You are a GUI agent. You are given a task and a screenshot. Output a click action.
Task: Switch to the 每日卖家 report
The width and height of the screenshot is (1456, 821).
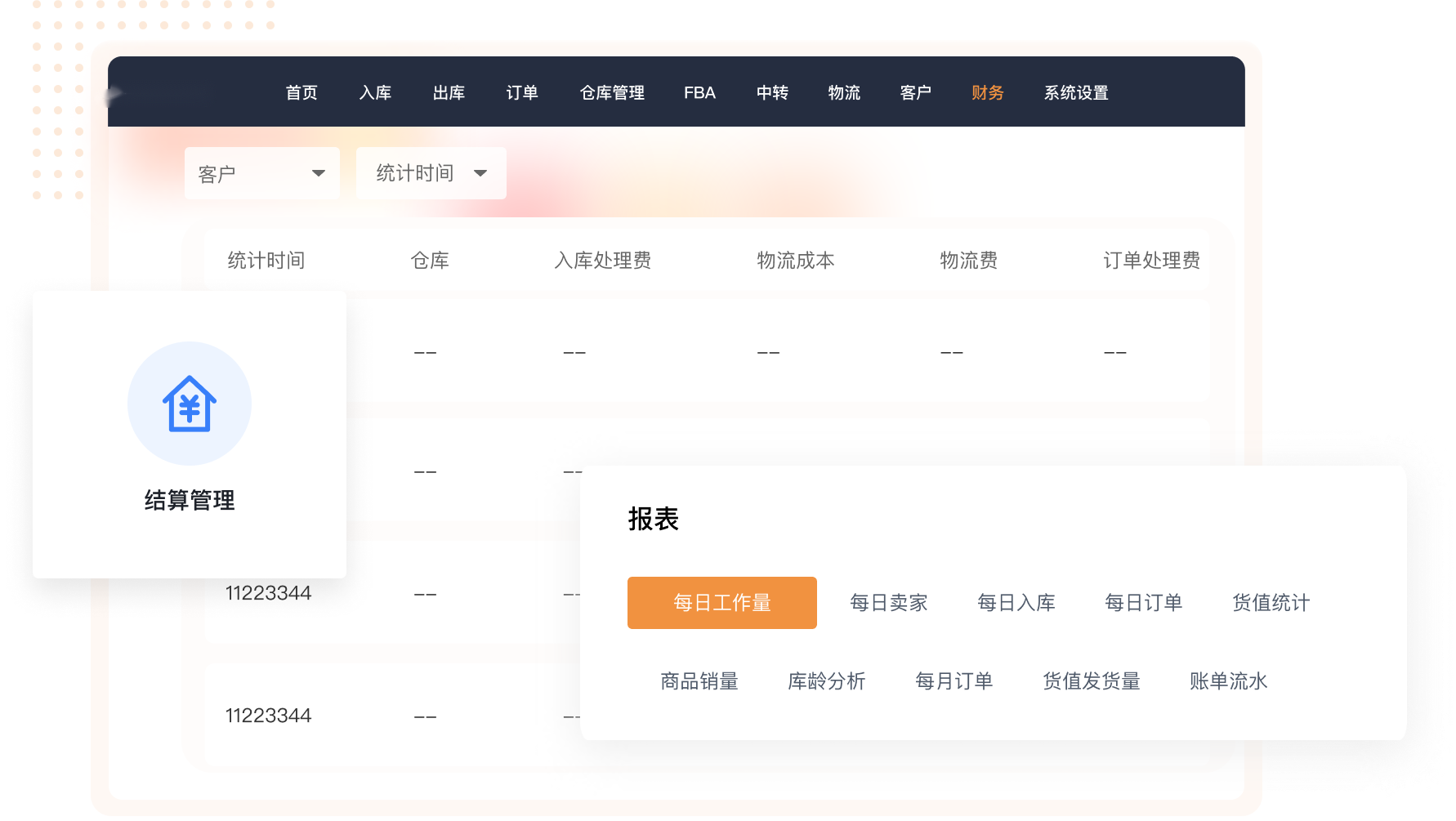coord(888,603)
